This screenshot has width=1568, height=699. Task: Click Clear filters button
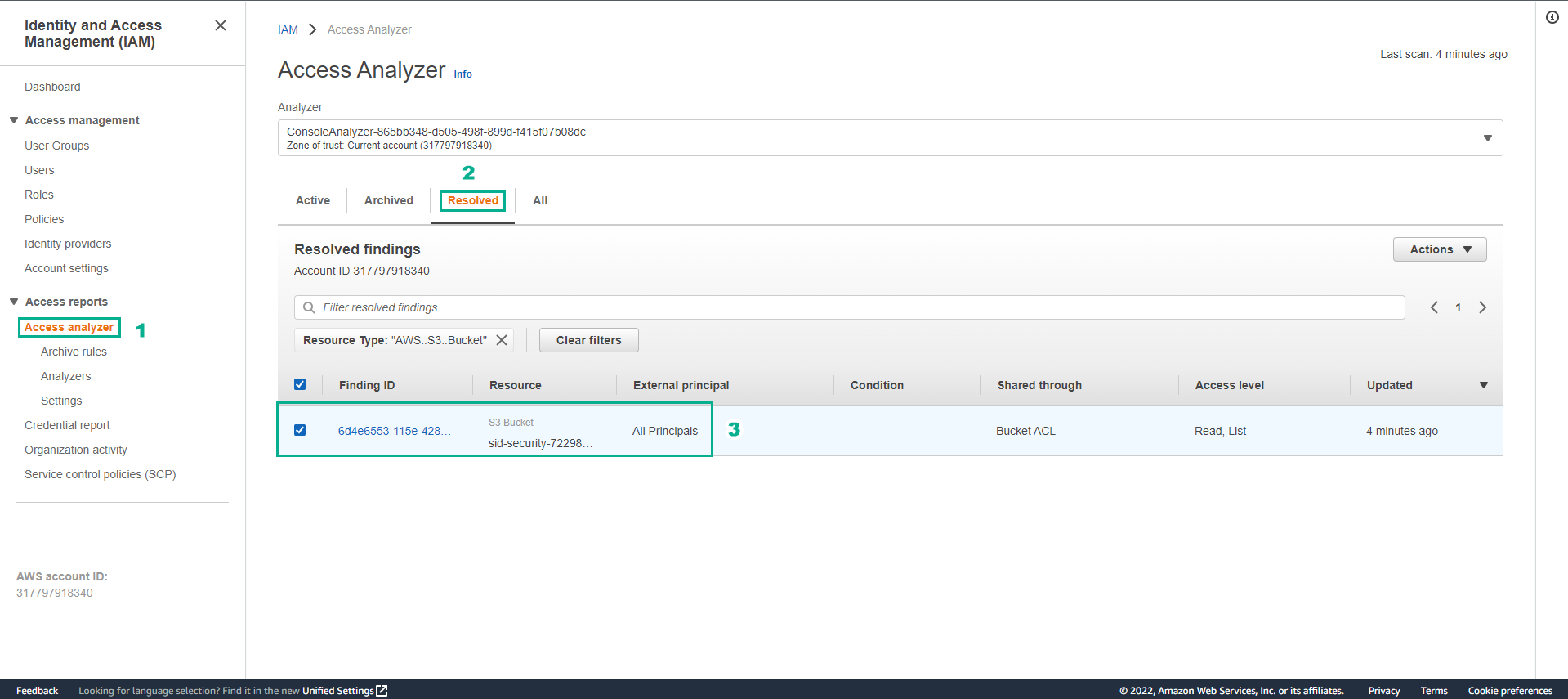[x=589, y=340]
